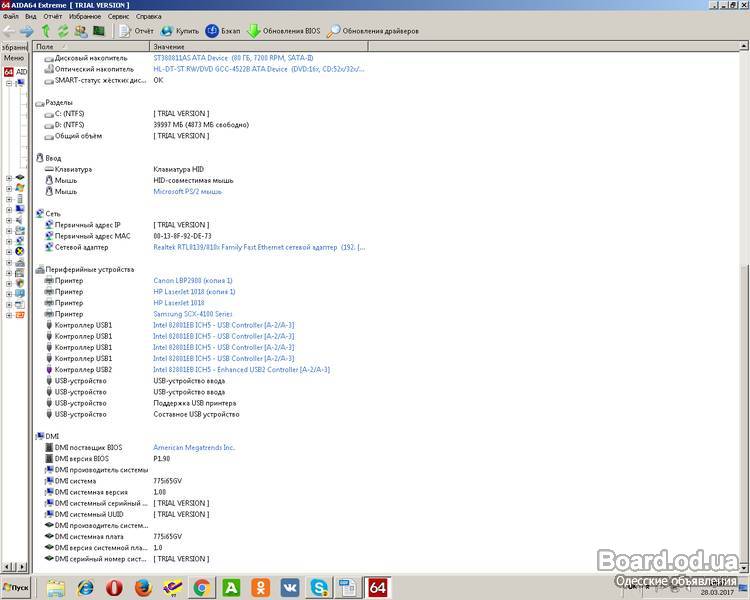Open the ST380811AS ATA Device link
The height and width of the screenshot is (600, 750).
[233, 58]
